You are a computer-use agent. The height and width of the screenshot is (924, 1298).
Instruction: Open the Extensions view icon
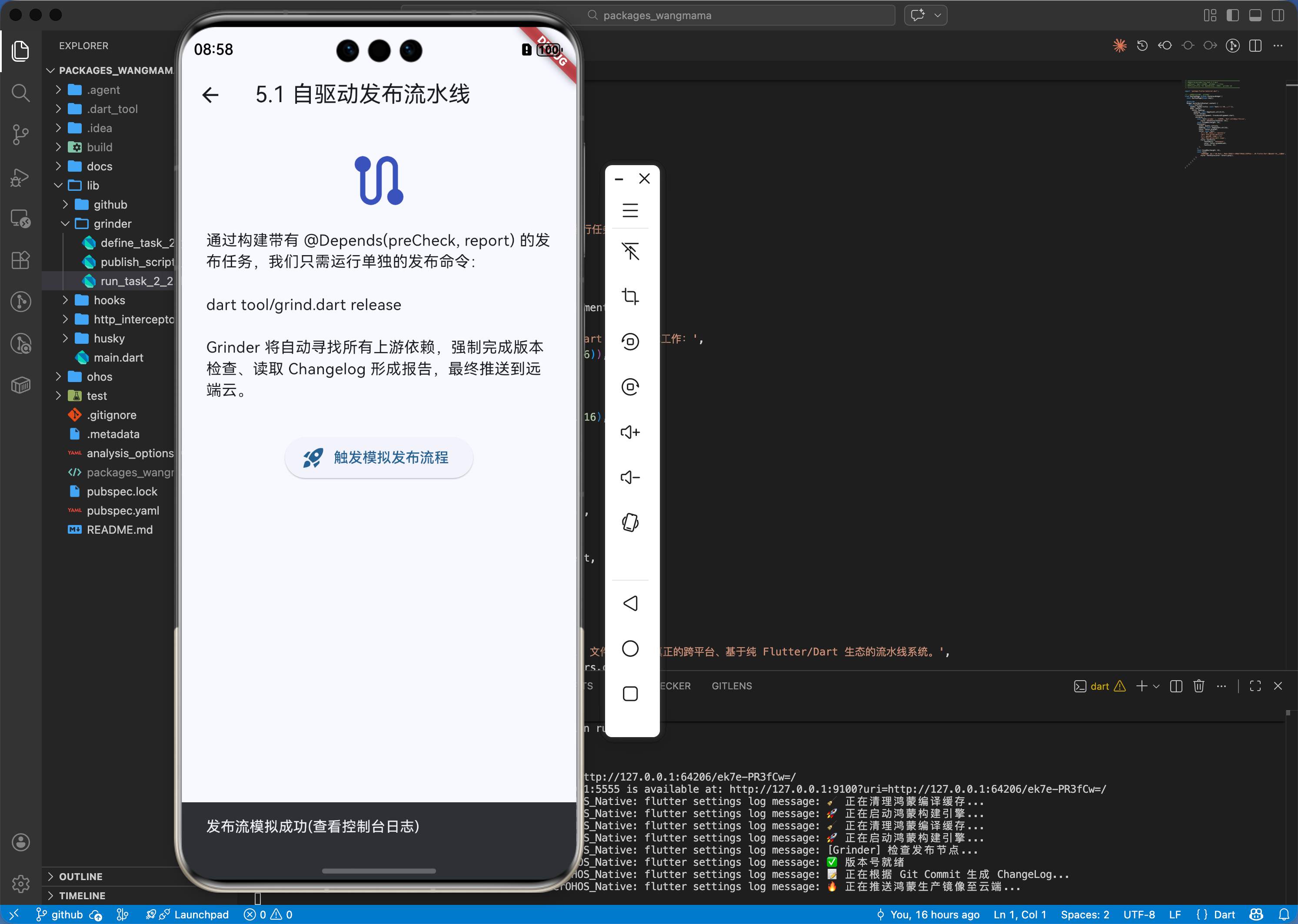[20, 260]
